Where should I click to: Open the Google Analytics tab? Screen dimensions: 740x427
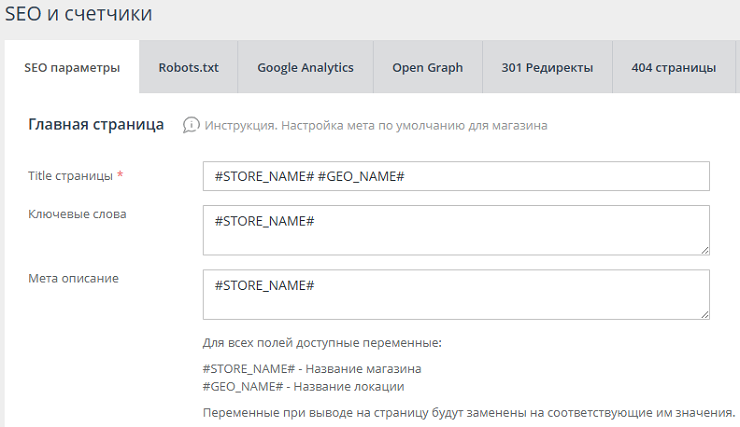pos(305,68)
